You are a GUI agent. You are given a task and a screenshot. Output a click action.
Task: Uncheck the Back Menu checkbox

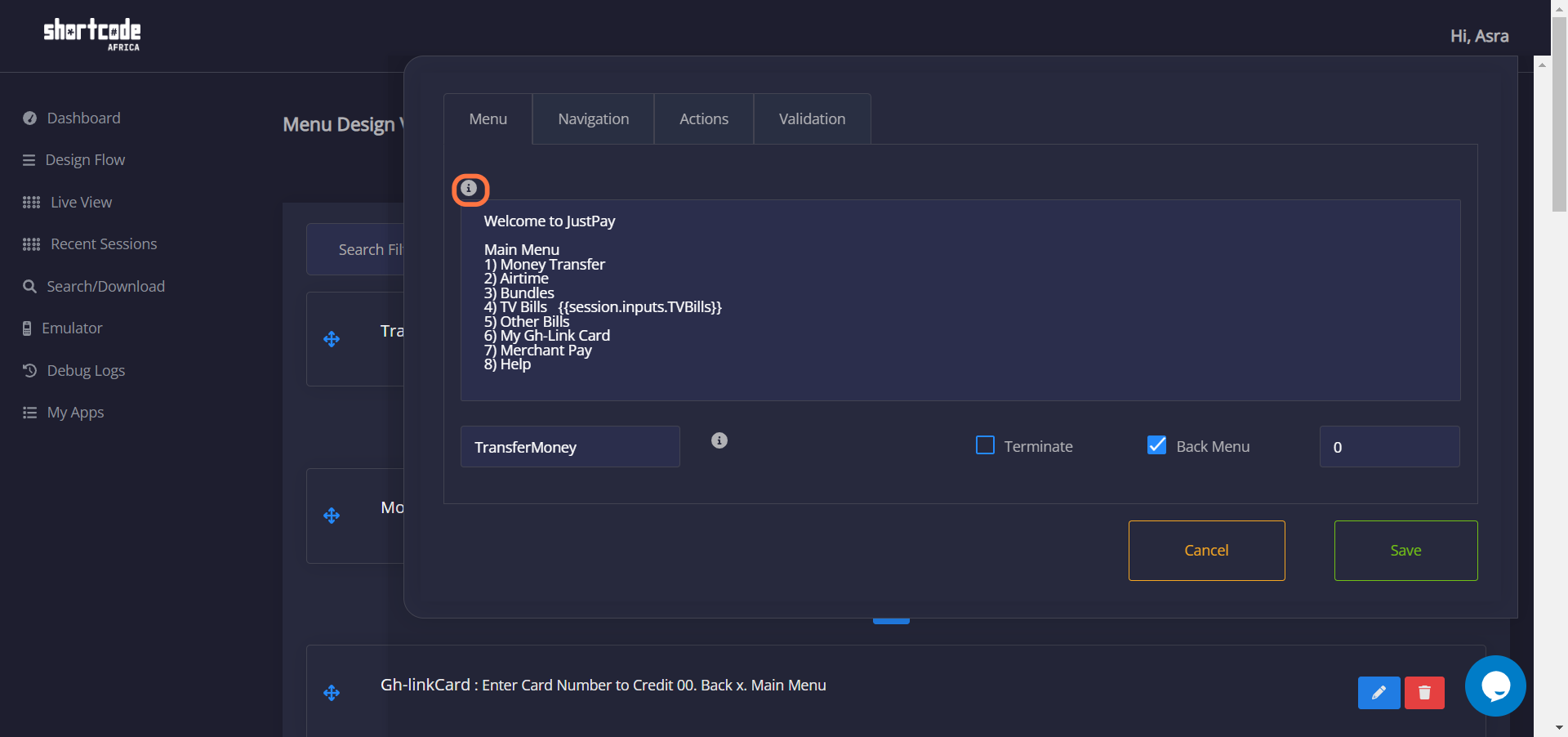pos(1156,445)
